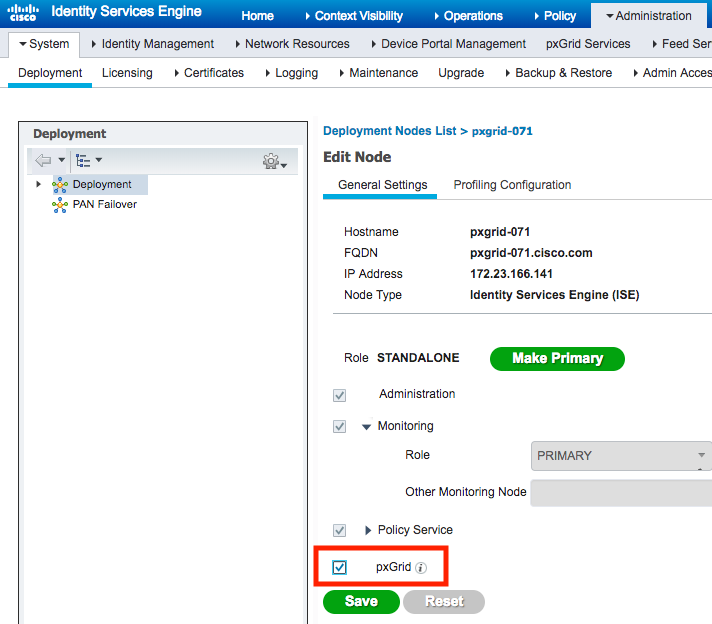Toggle the Administration checkbox

(339, 395)
